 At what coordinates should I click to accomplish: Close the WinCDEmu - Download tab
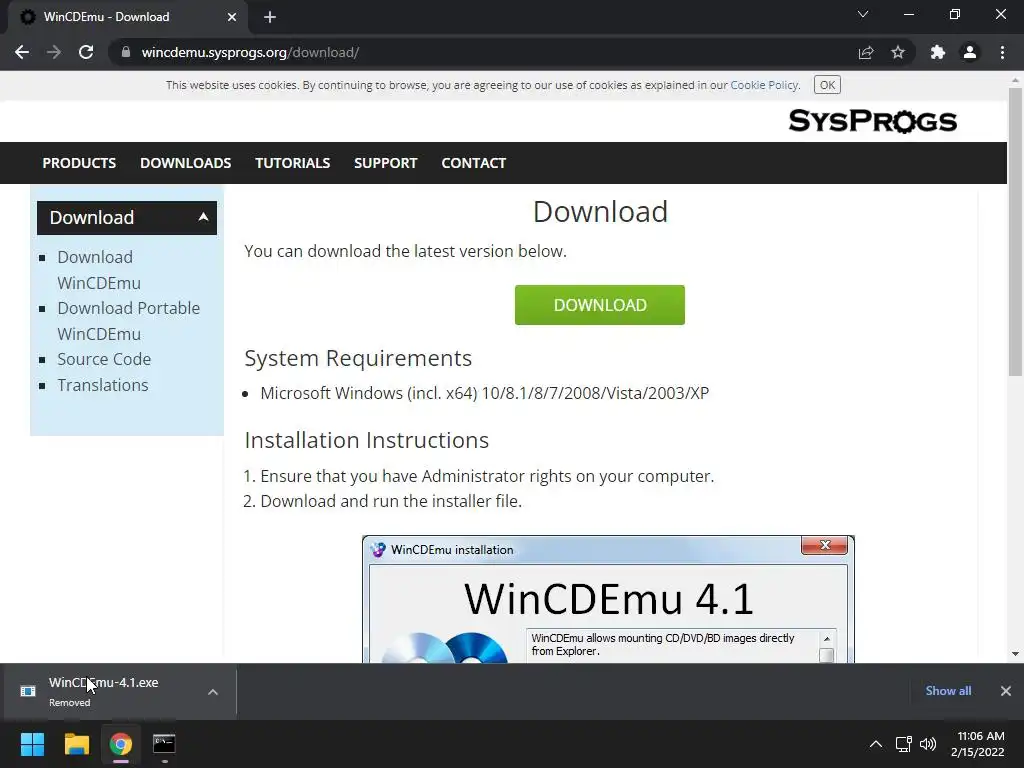(232, 17)
